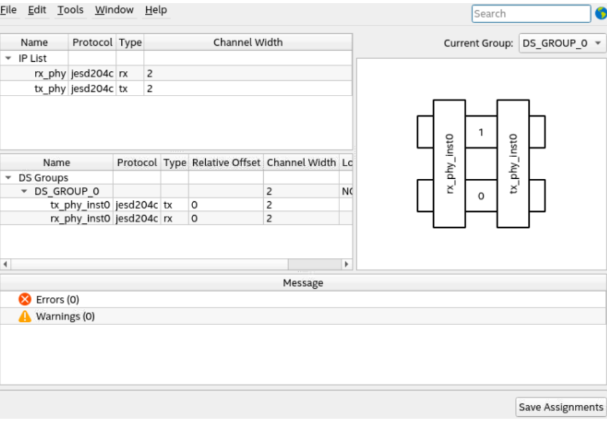This screenshot has height=422, width=607.
Task: Click the right arrow of horizontal scrollbar
Action: tap(347, 264)
